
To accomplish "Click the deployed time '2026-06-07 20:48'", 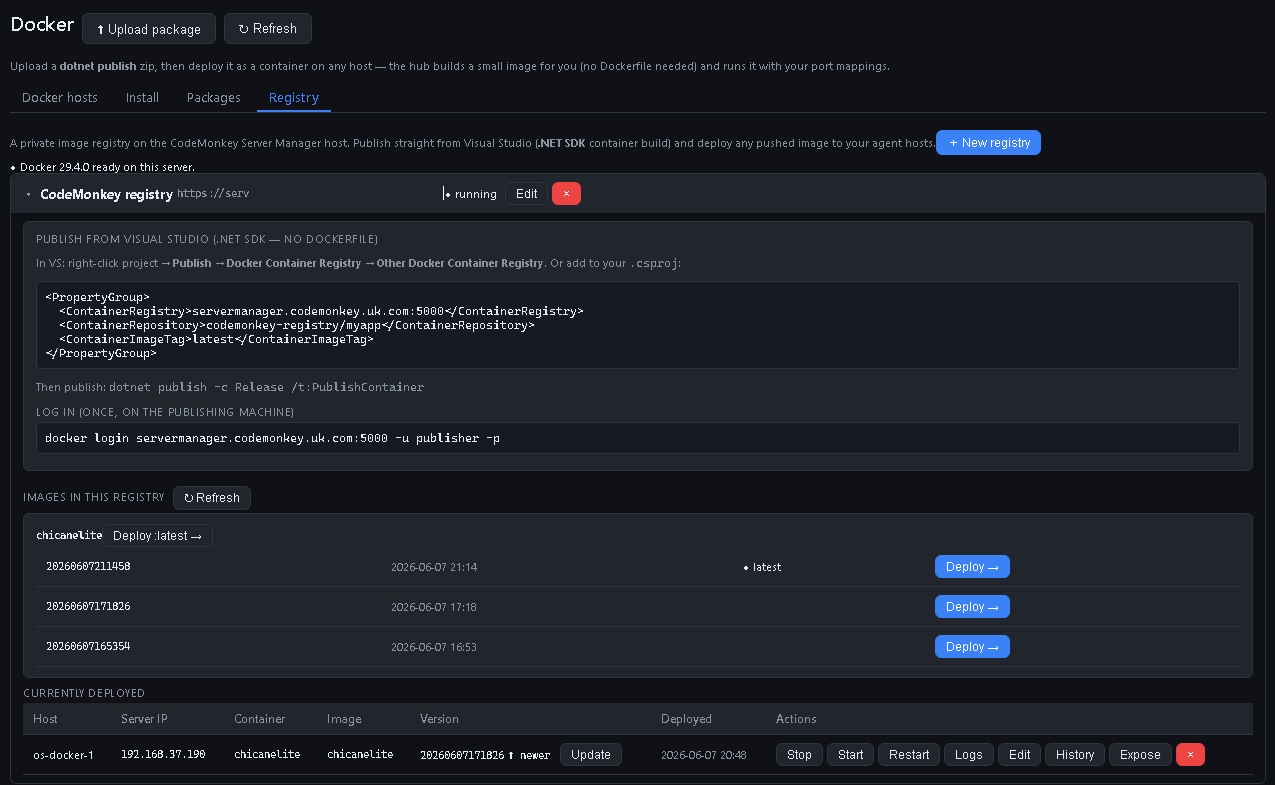I will pyautogui.click(x=704, y=755).
